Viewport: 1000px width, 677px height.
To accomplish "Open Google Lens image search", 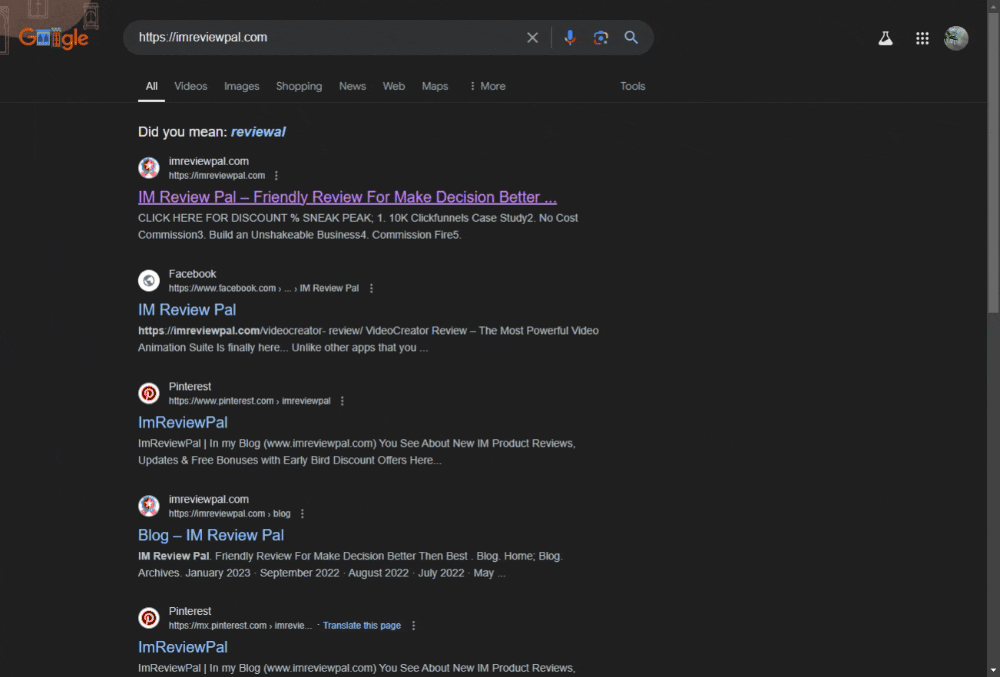I will pos(600,38).
